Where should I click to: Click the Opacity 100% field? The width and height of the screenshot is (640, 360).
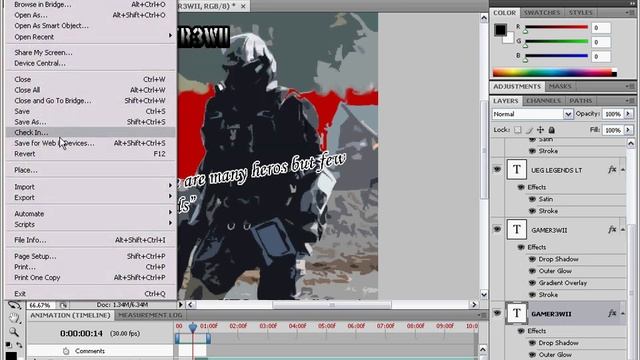(x=612, y=114)
